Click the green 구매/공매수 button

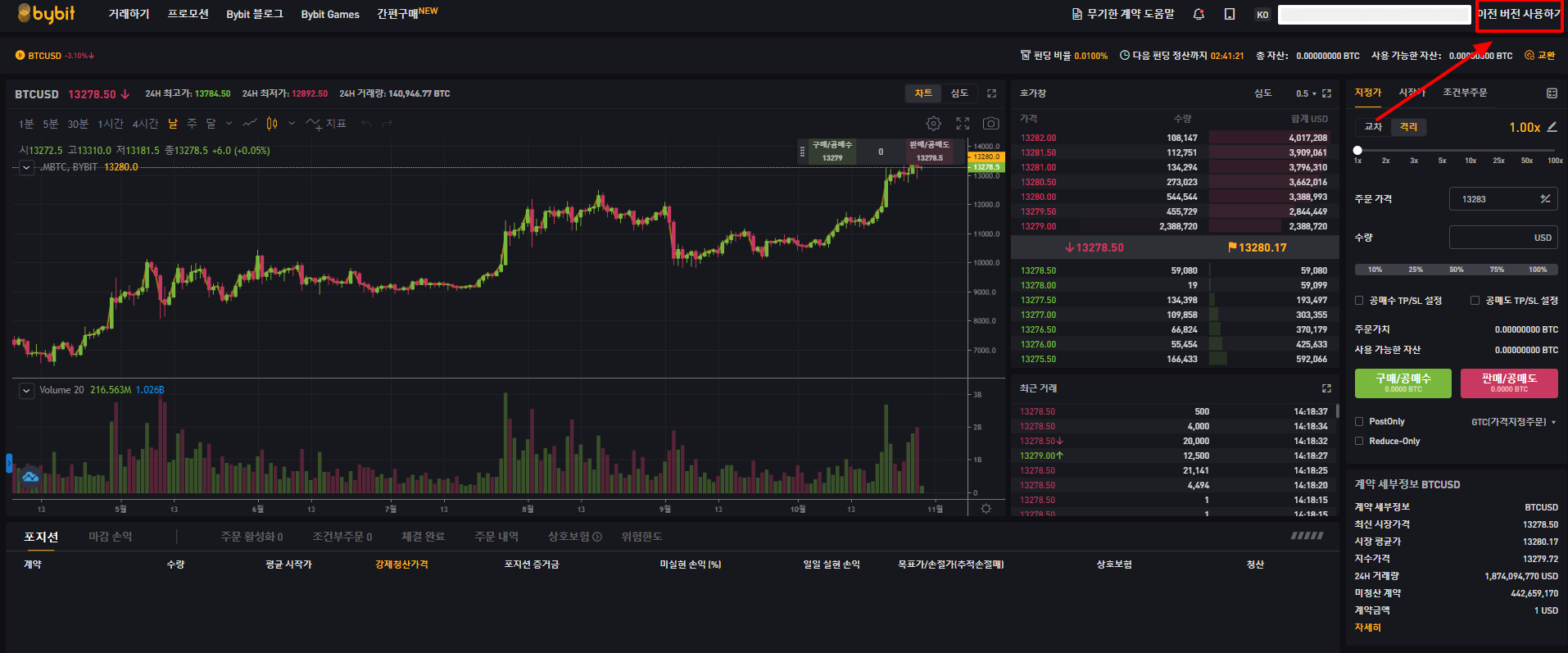coord(1403,383)
